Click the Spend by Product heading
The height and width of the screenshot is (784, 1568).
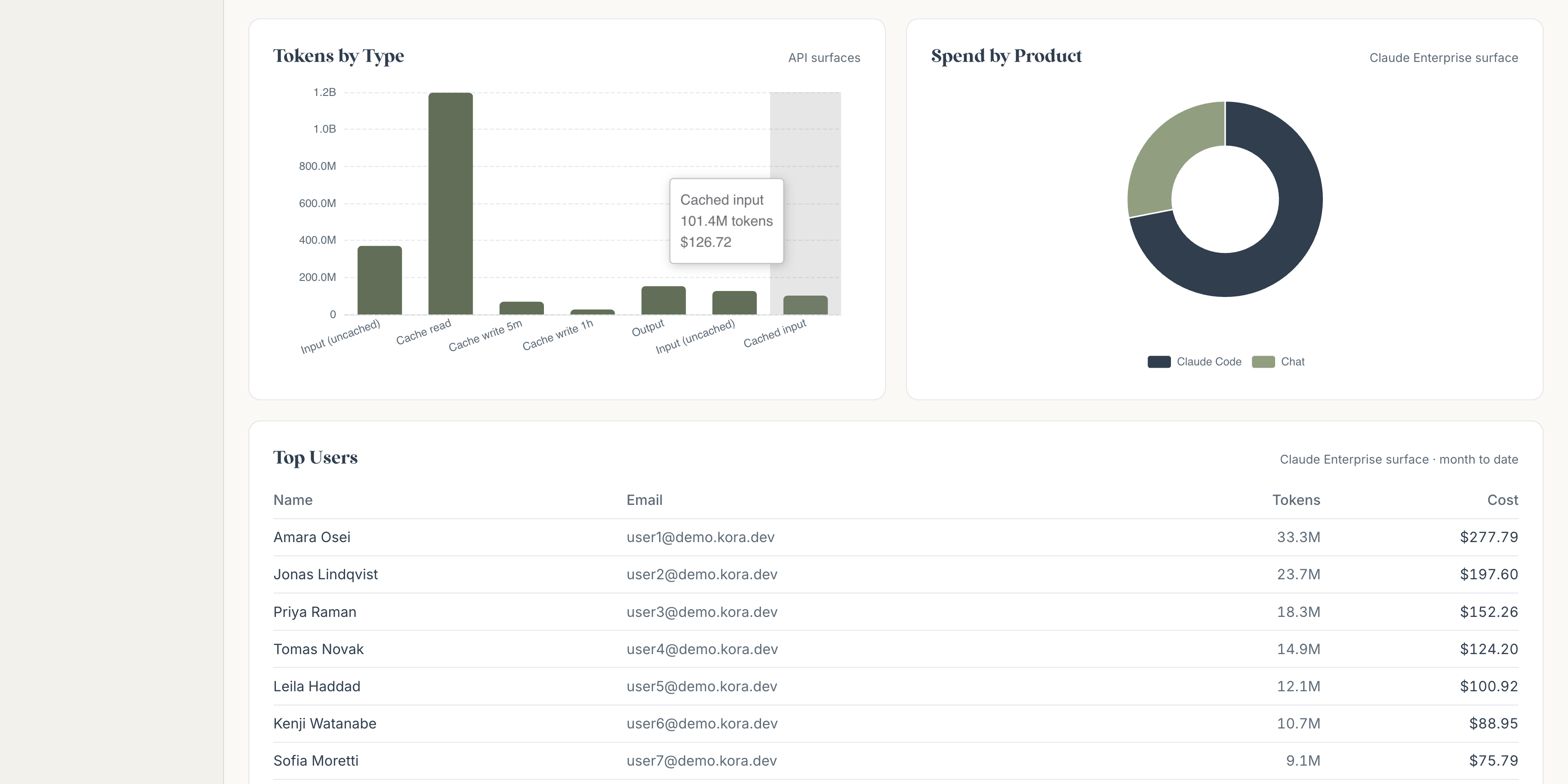point(1006,56)
